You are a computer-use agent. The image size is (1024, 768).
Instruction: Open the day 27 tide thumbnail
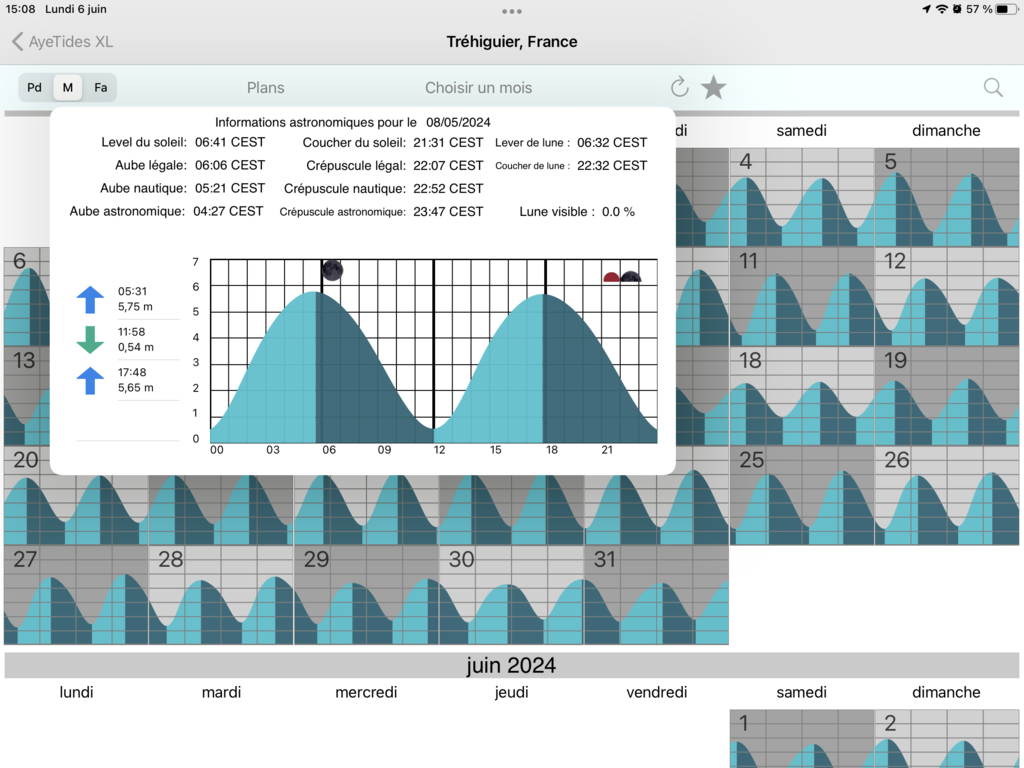pyautogui.click(x=76, y=594)
